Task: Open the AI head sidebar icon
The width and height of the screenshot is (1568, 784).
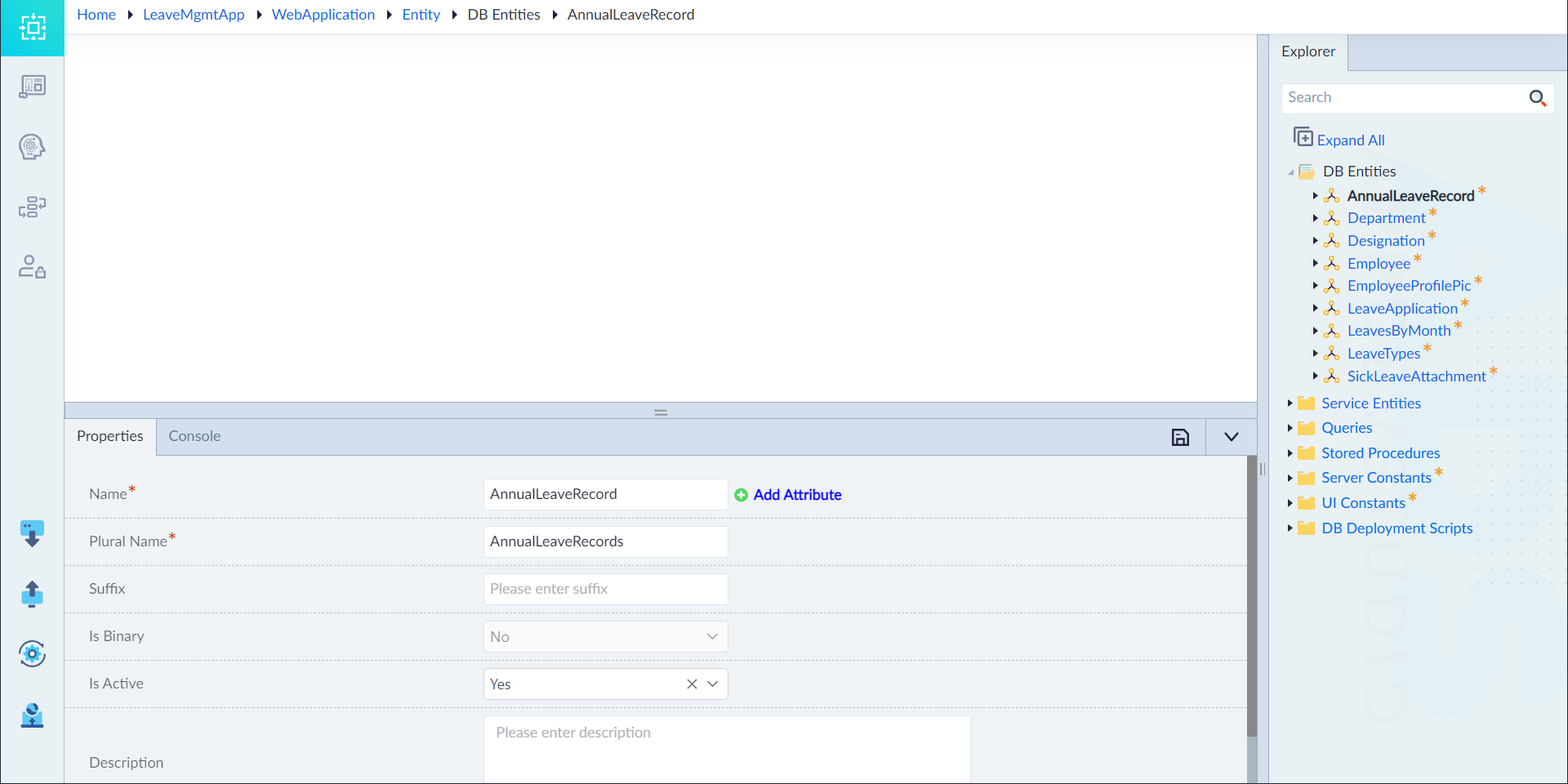Action: 32,147
